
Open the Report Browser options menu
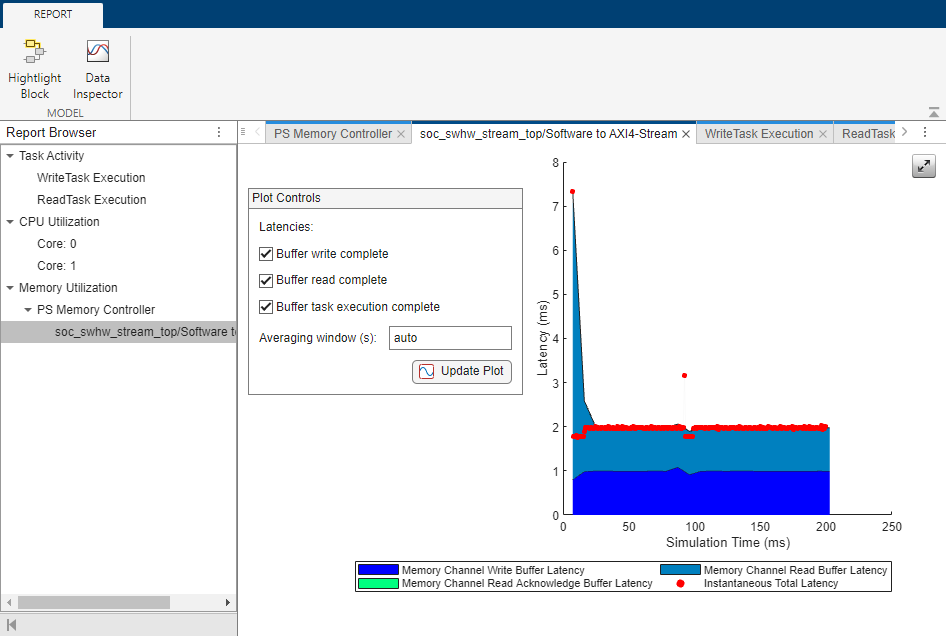tap(218, 132)
